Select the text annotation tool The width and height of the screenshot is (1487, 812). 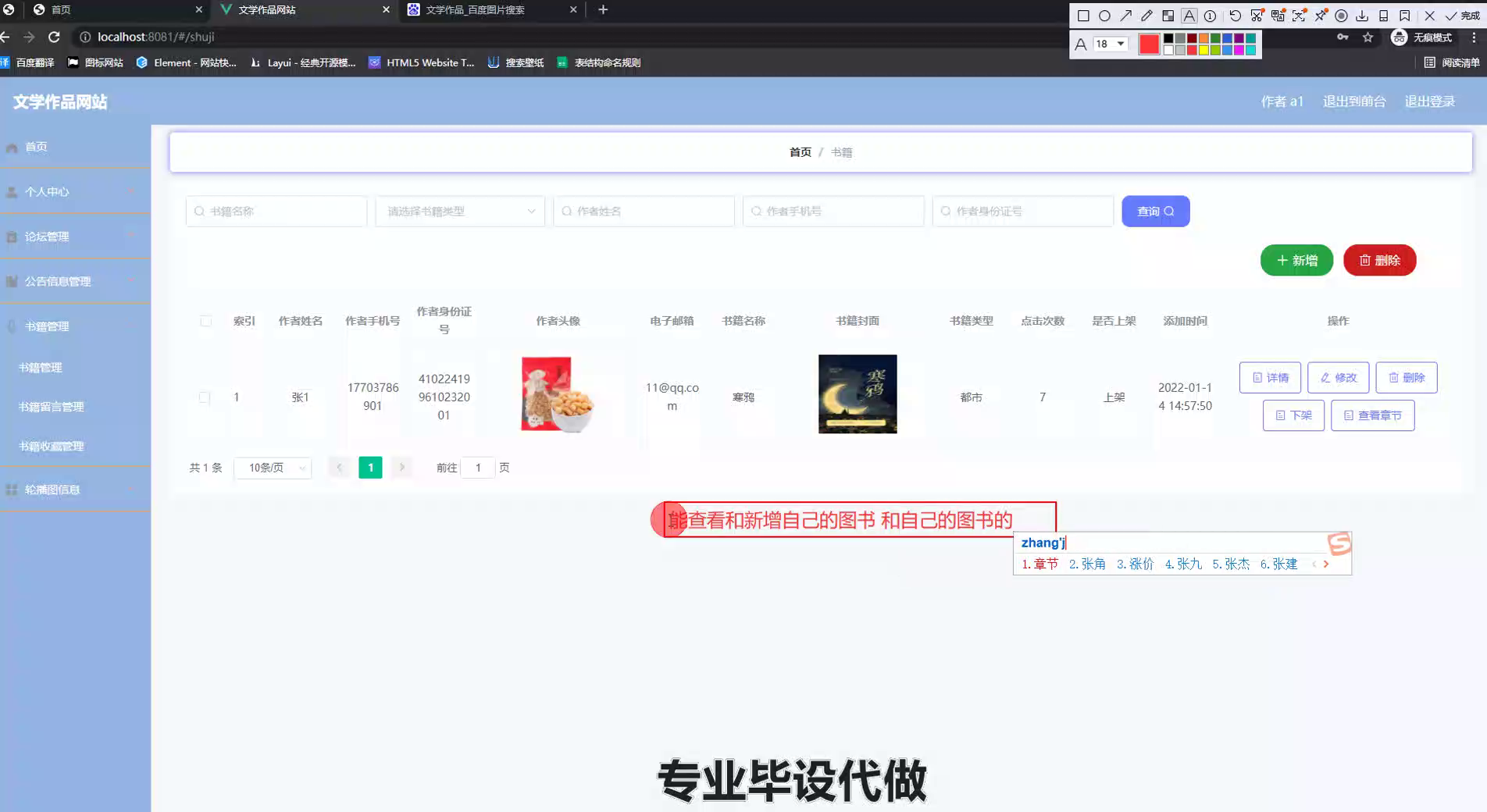1189,16
